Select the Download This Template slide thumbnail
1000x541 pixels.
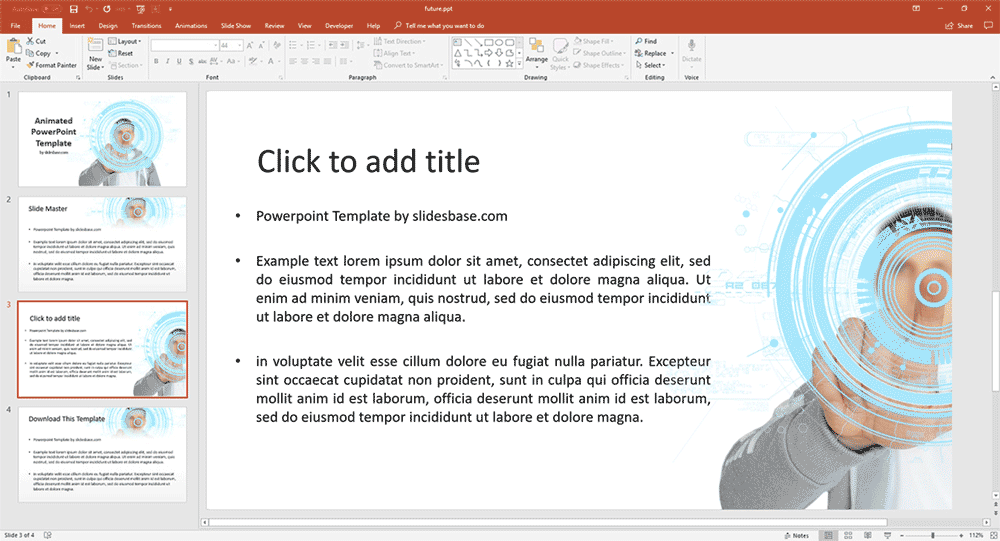click(102, 453)
